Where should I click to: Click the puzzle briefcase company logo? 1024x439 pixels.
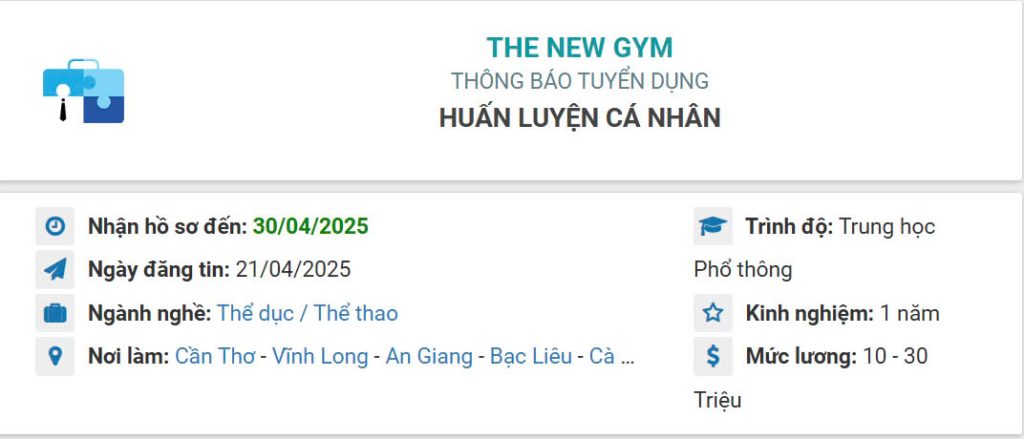coord(83,91)
